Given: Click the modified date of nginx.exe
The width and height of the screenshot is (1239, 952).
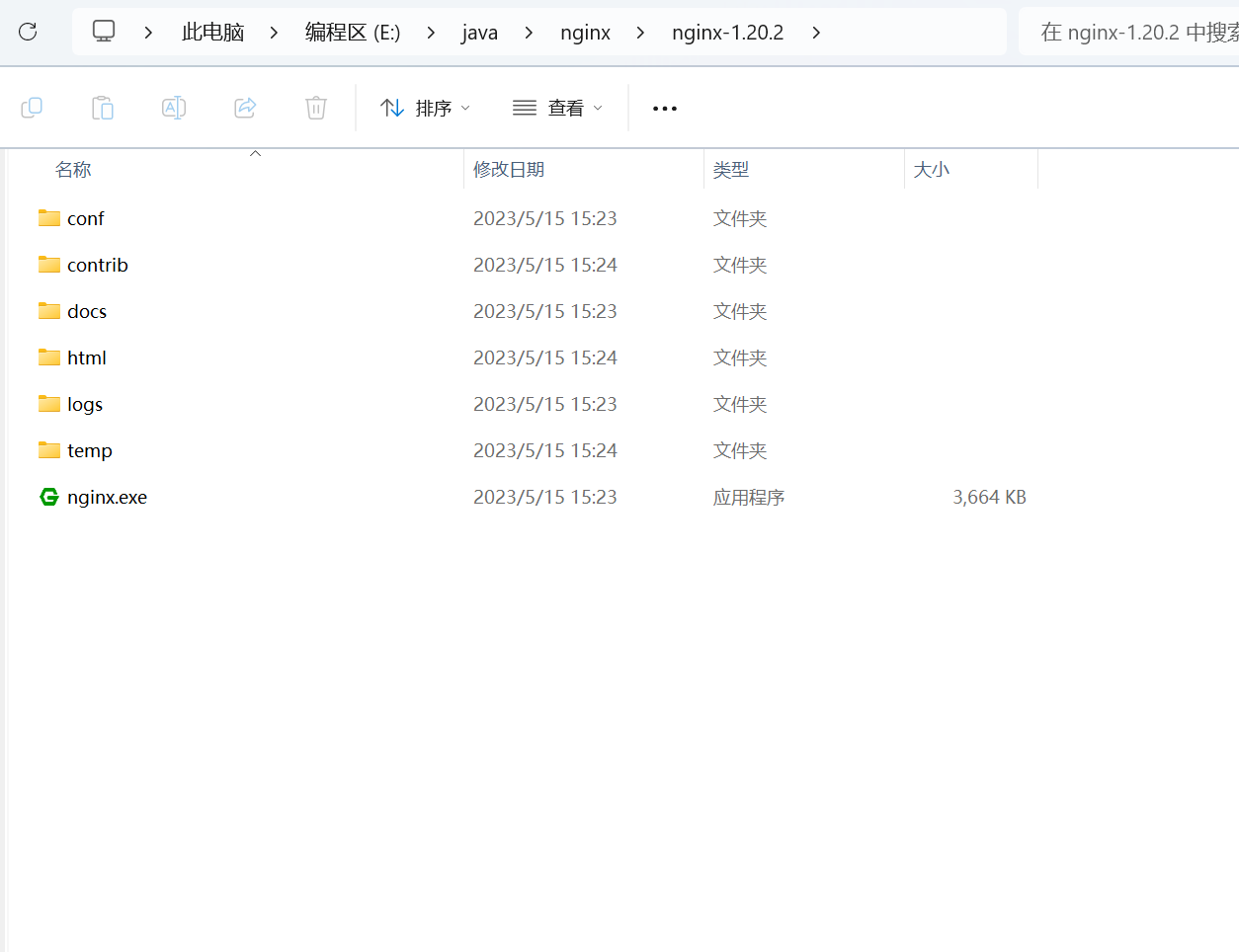Looking at the screenshot, I should point(545,497).
